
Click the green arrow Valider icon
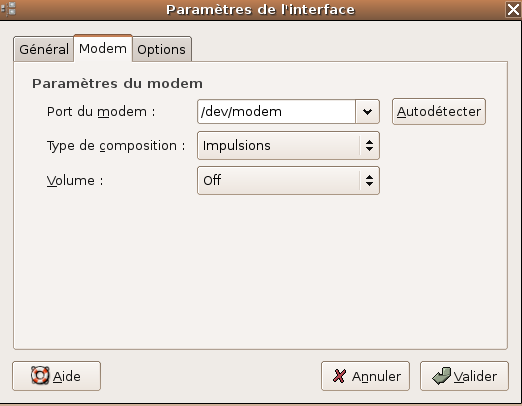441,376
